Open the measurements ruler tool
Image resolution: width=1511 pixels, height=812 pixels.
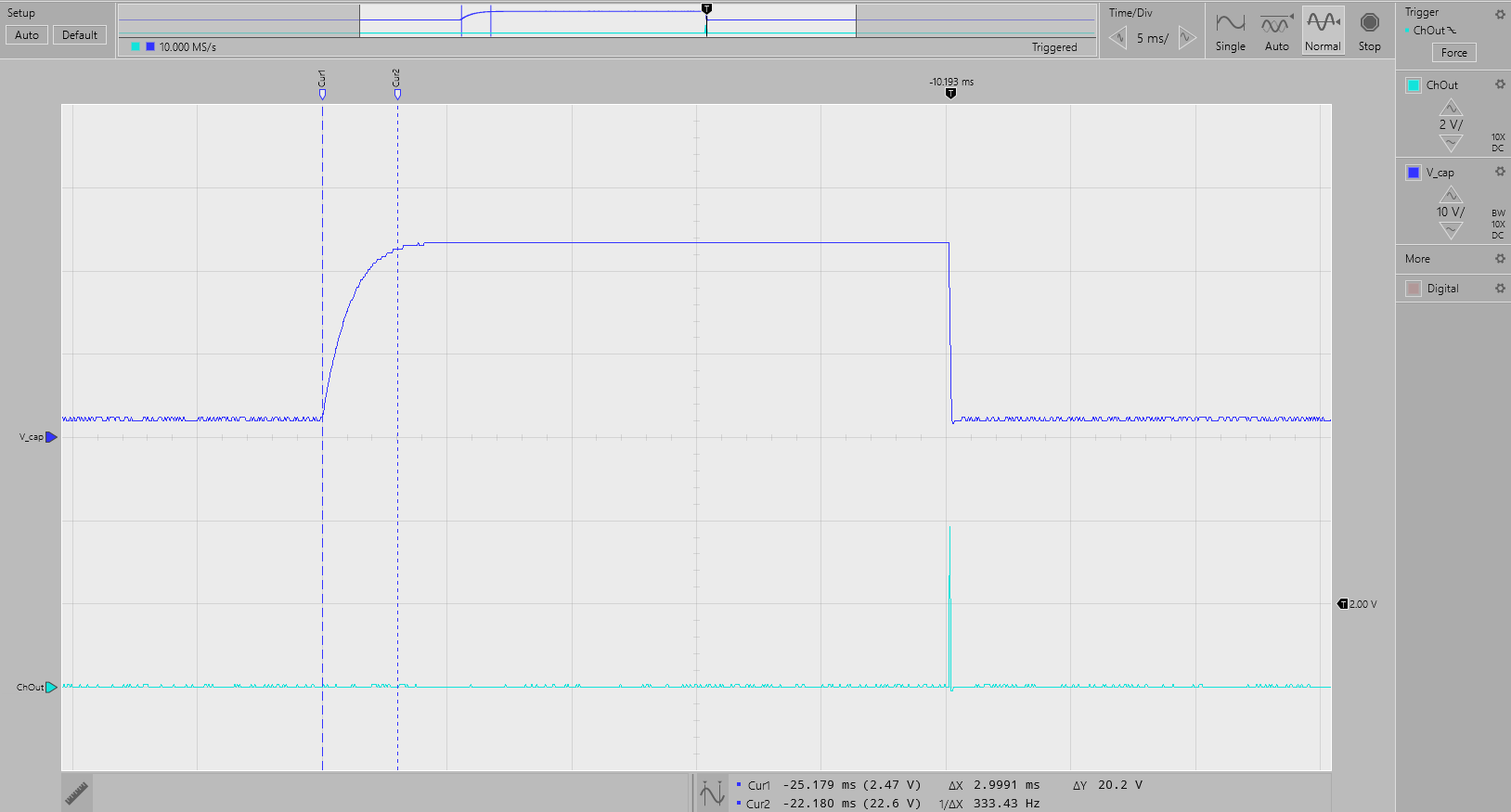click(x=76, y=793)
